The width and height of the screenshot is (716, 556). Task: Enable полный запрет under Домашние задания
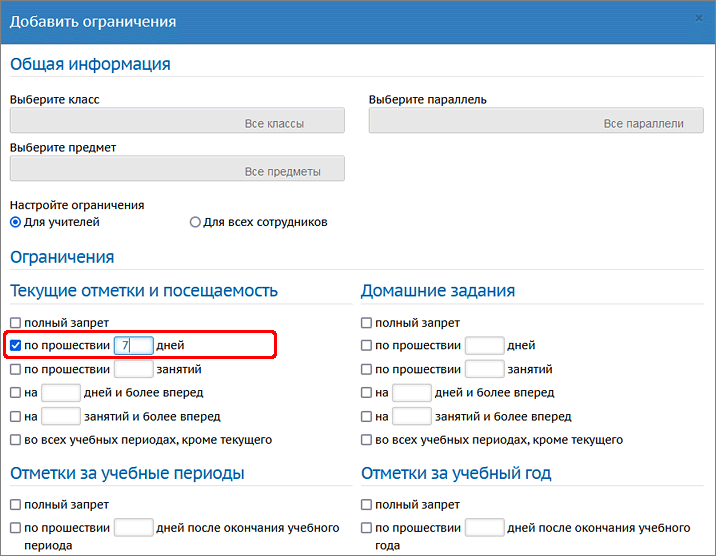pos(367,323)
